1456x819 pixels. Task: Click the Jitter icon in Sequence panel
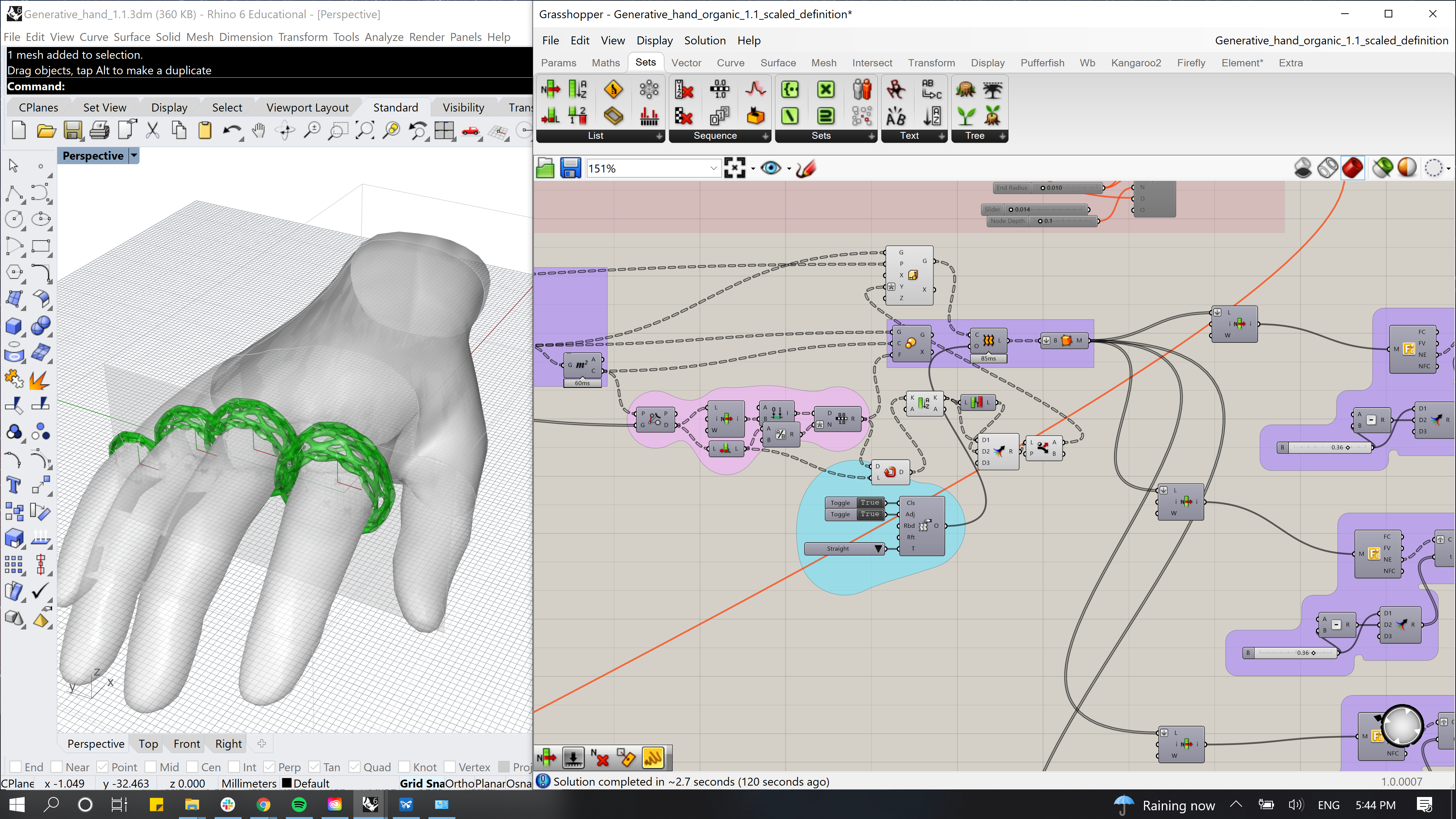click(x=755, y=89)
